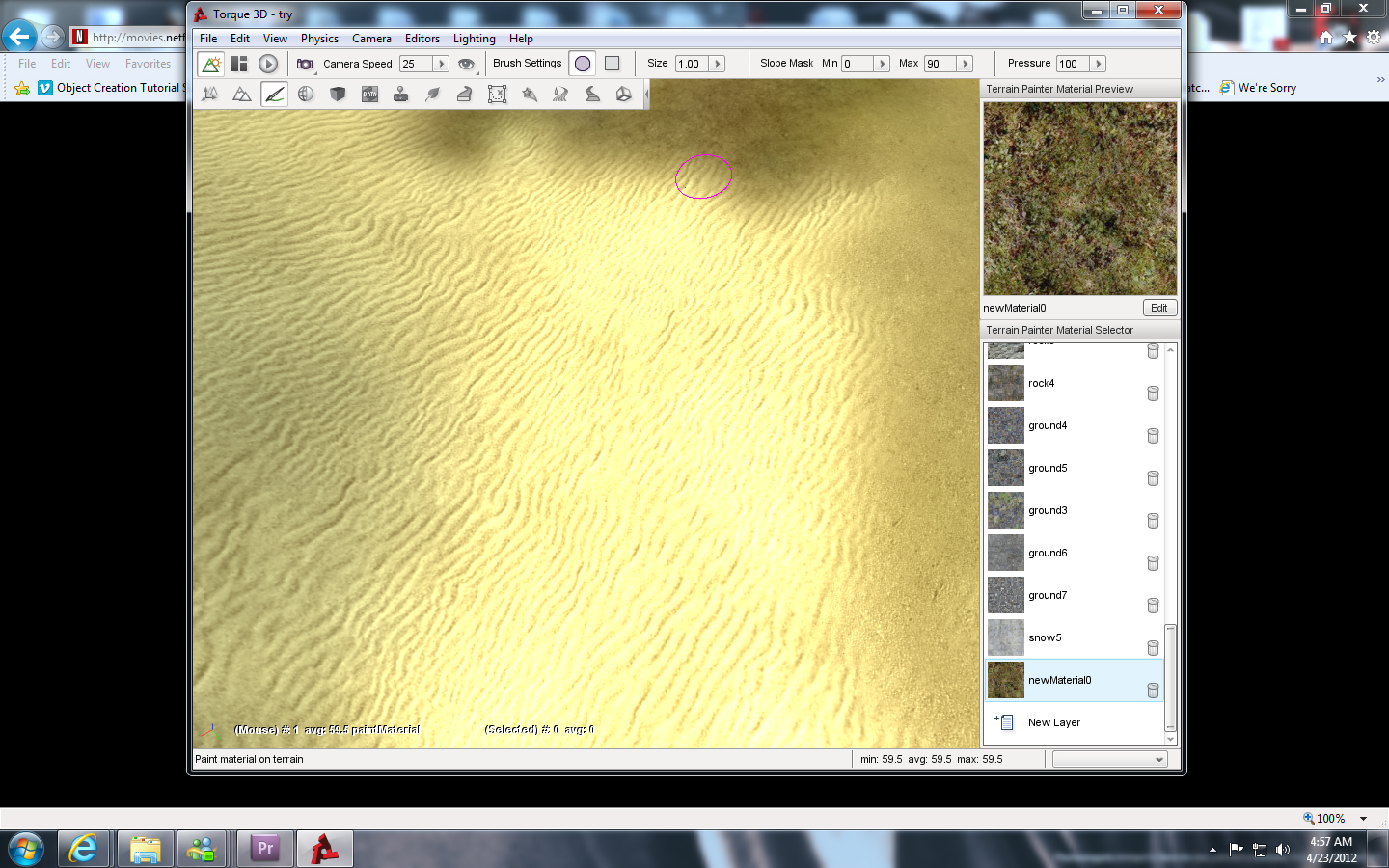Add a New Layer to materials
The width and height of the screenshot is (1389, 868).
[1053, 722]
